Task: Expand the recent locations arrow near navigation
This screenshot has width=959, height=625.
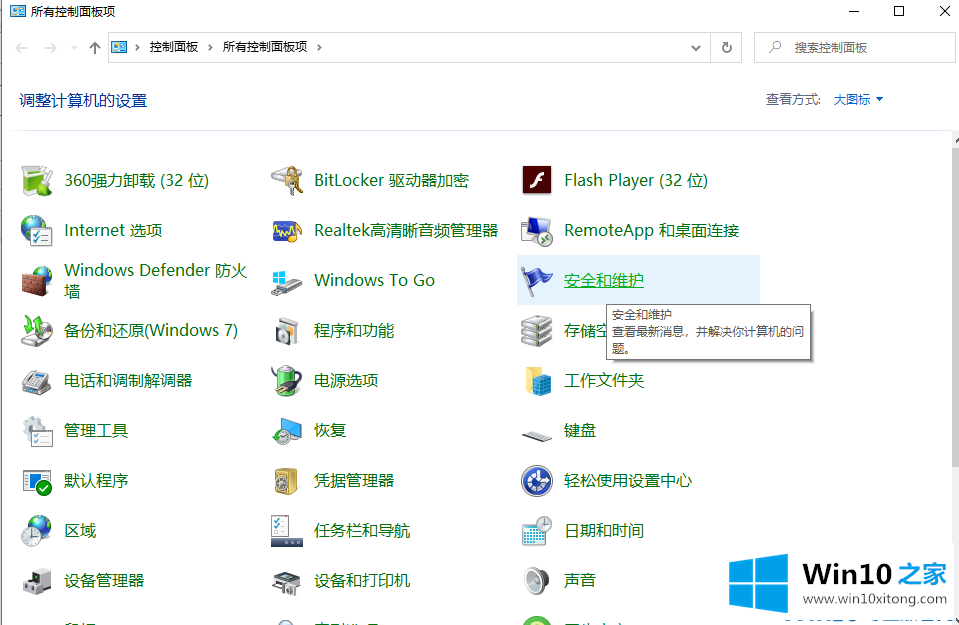Action: [x=74, y=48]
